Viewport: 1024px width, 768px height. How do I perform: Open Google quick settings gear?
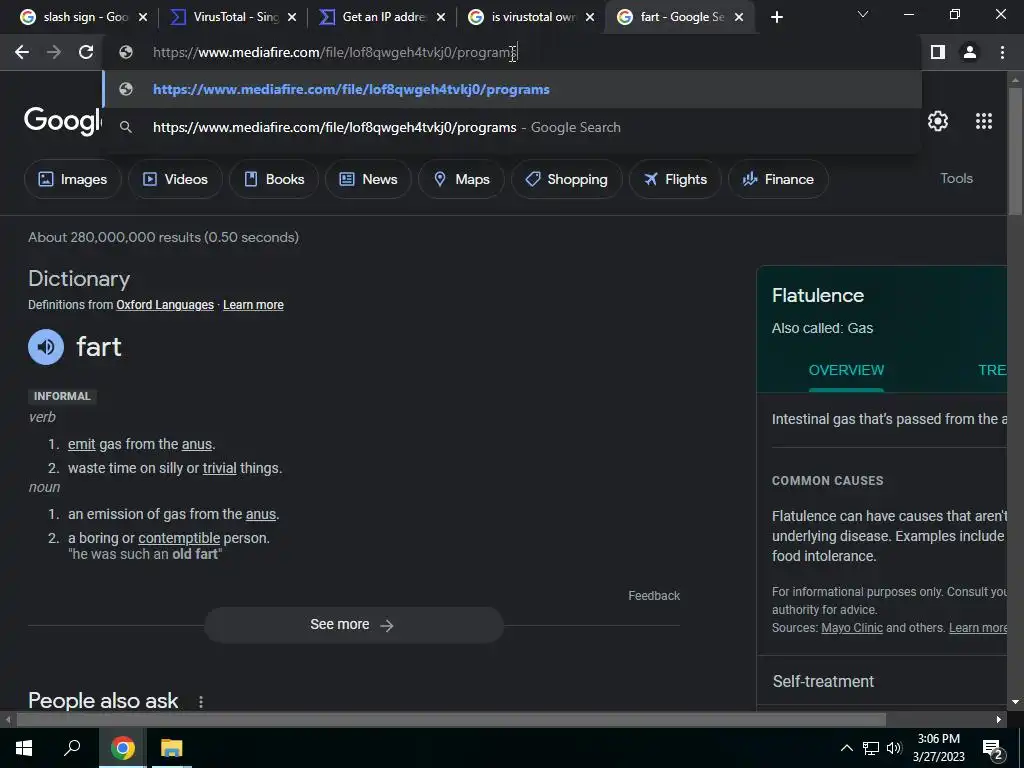(x=938, y=121)
